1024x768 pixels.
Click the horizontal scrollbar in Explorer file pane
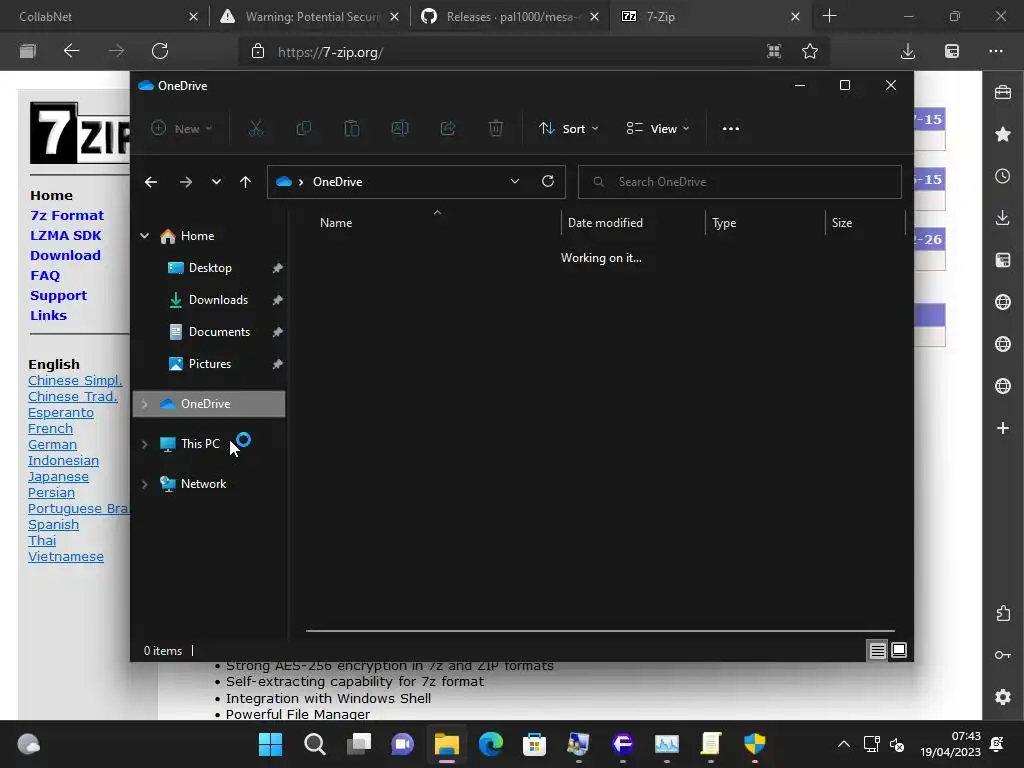pos(600,631)
